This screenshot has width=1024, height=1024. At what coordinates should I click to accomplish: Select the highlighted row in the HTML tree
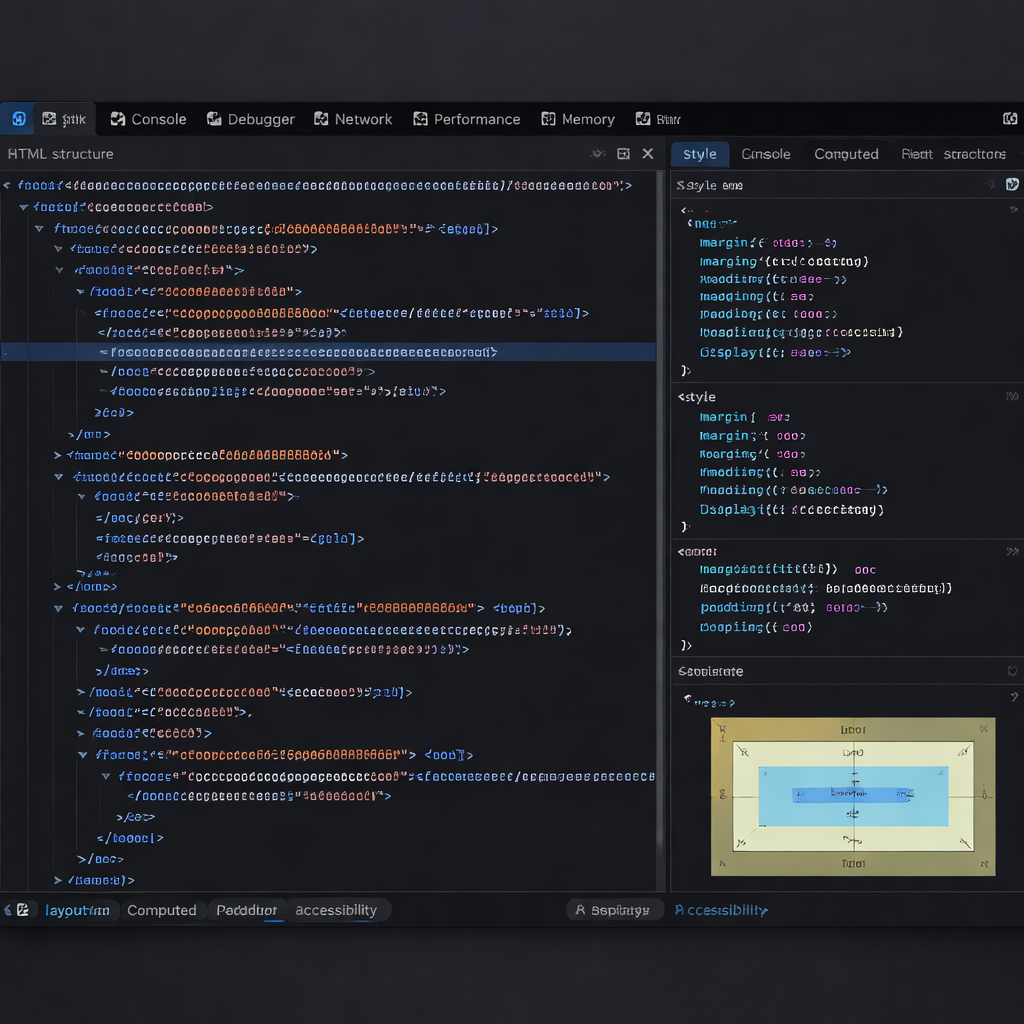(300, 352)
